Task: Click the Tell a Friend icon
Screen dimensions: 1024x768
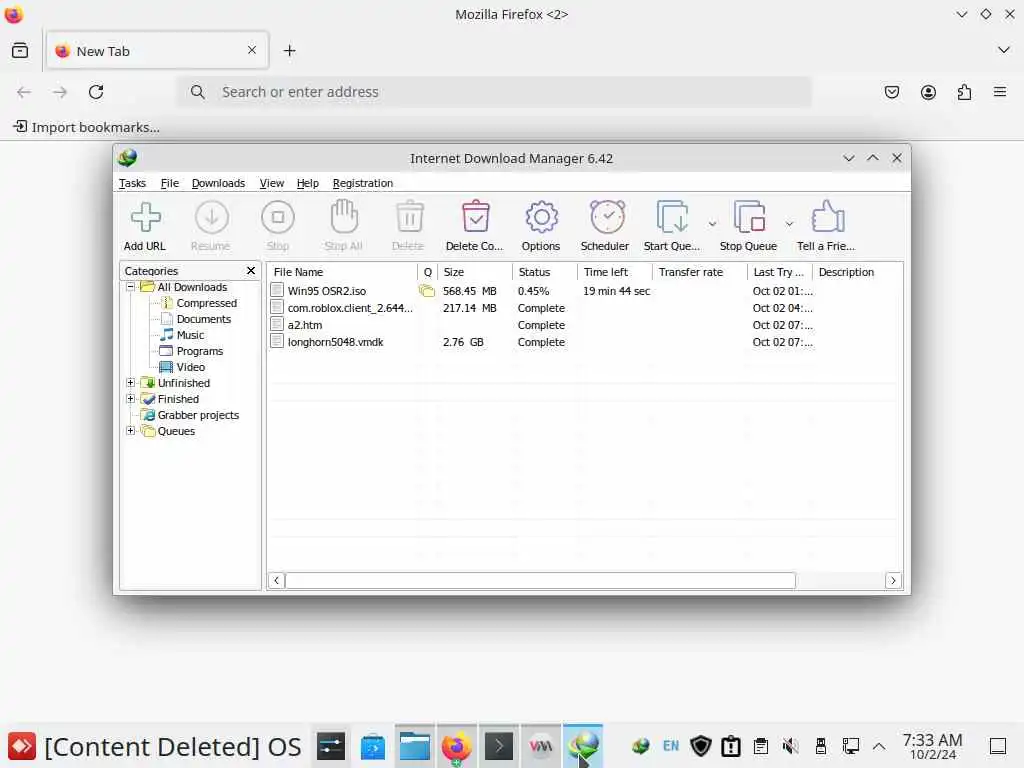Action: tap(827, 217)
